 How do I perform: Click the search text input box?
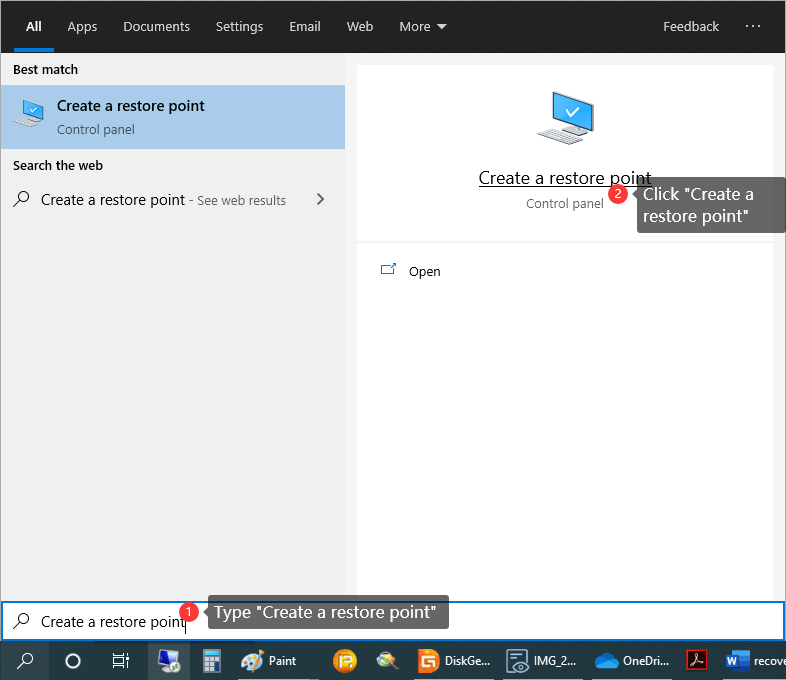coord(400,621)
